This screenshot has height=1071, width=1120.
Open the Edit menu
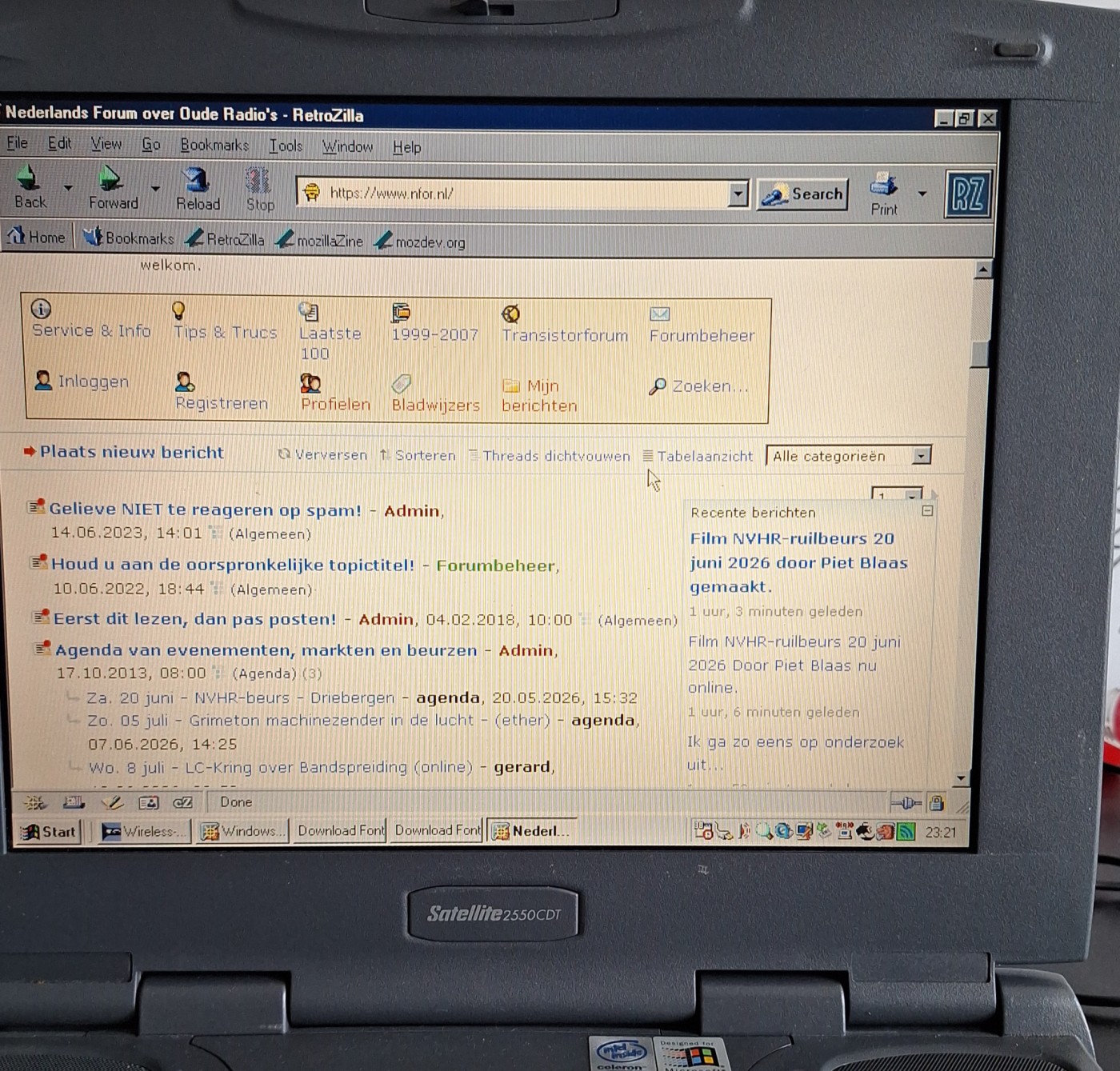pyautogui.click(x=59, y=143)
